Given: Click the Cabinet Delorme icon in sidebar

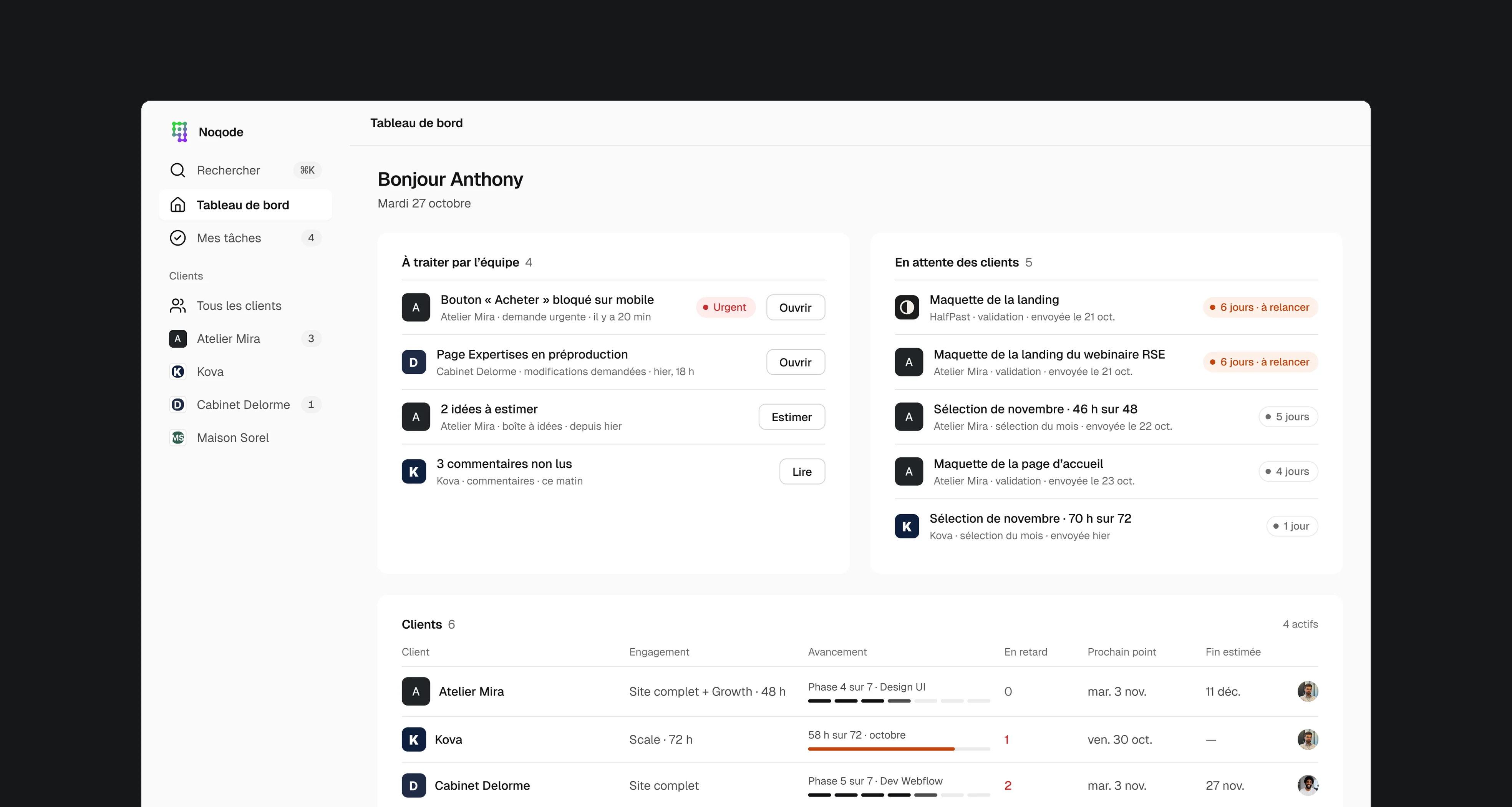Looking at the screenshot, I should [178, 405].
